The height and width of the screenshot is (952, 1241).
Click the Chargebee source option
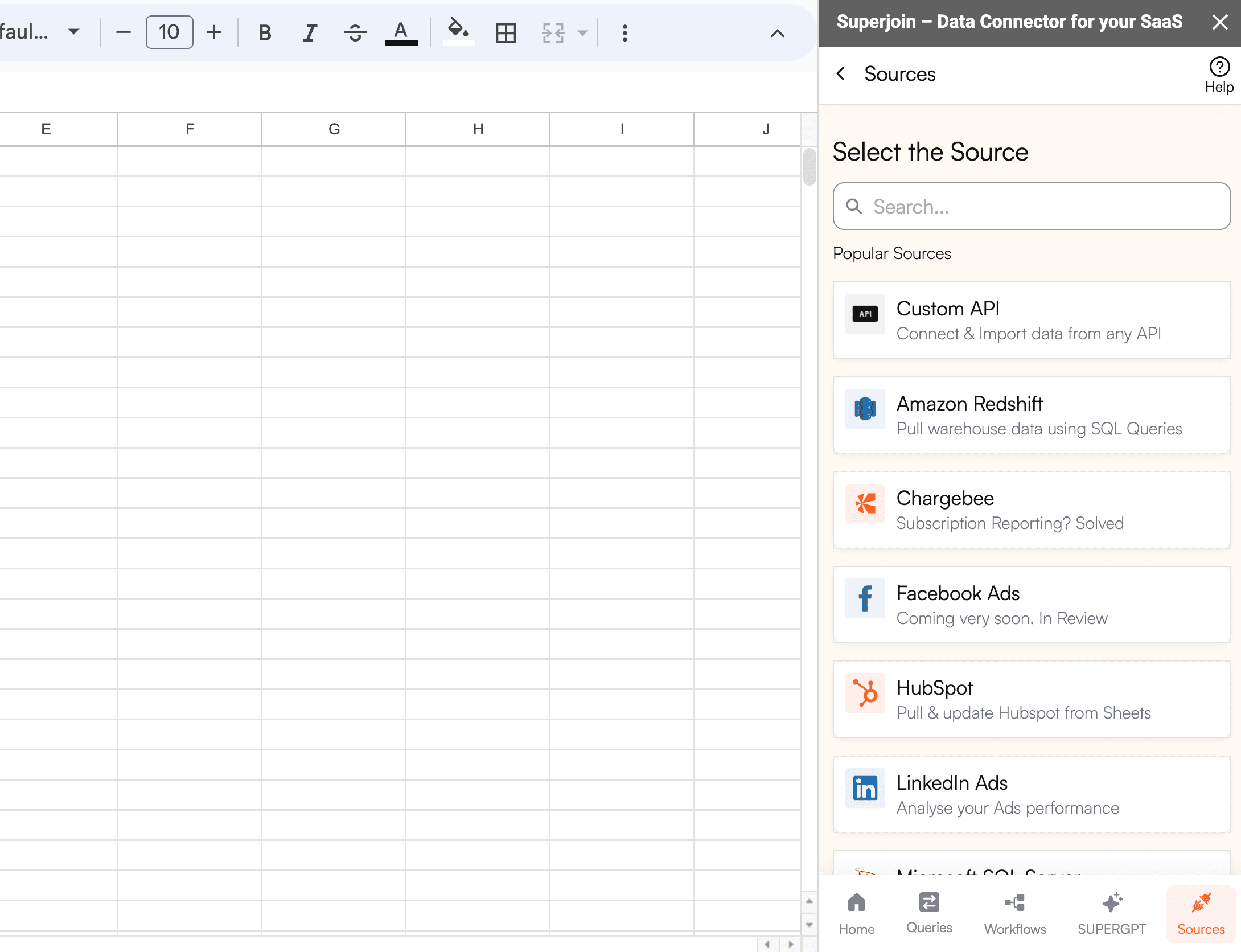pos(1032,510)
